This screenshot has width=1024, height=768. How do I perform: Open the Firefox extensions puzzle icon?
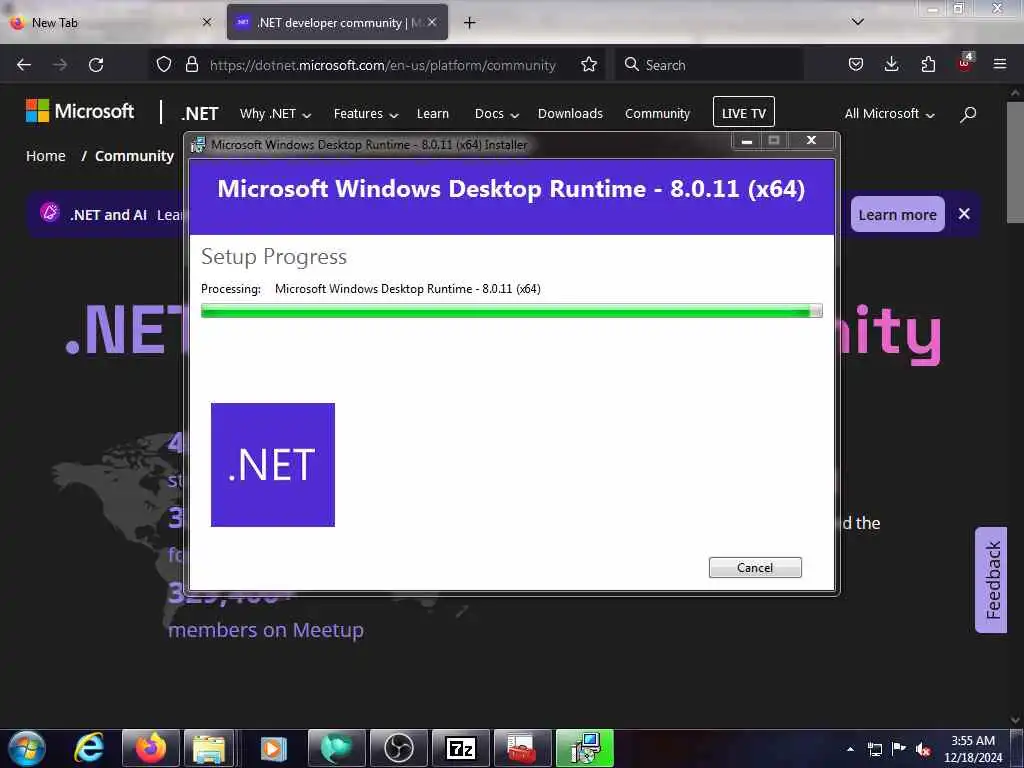click(928, 65)
